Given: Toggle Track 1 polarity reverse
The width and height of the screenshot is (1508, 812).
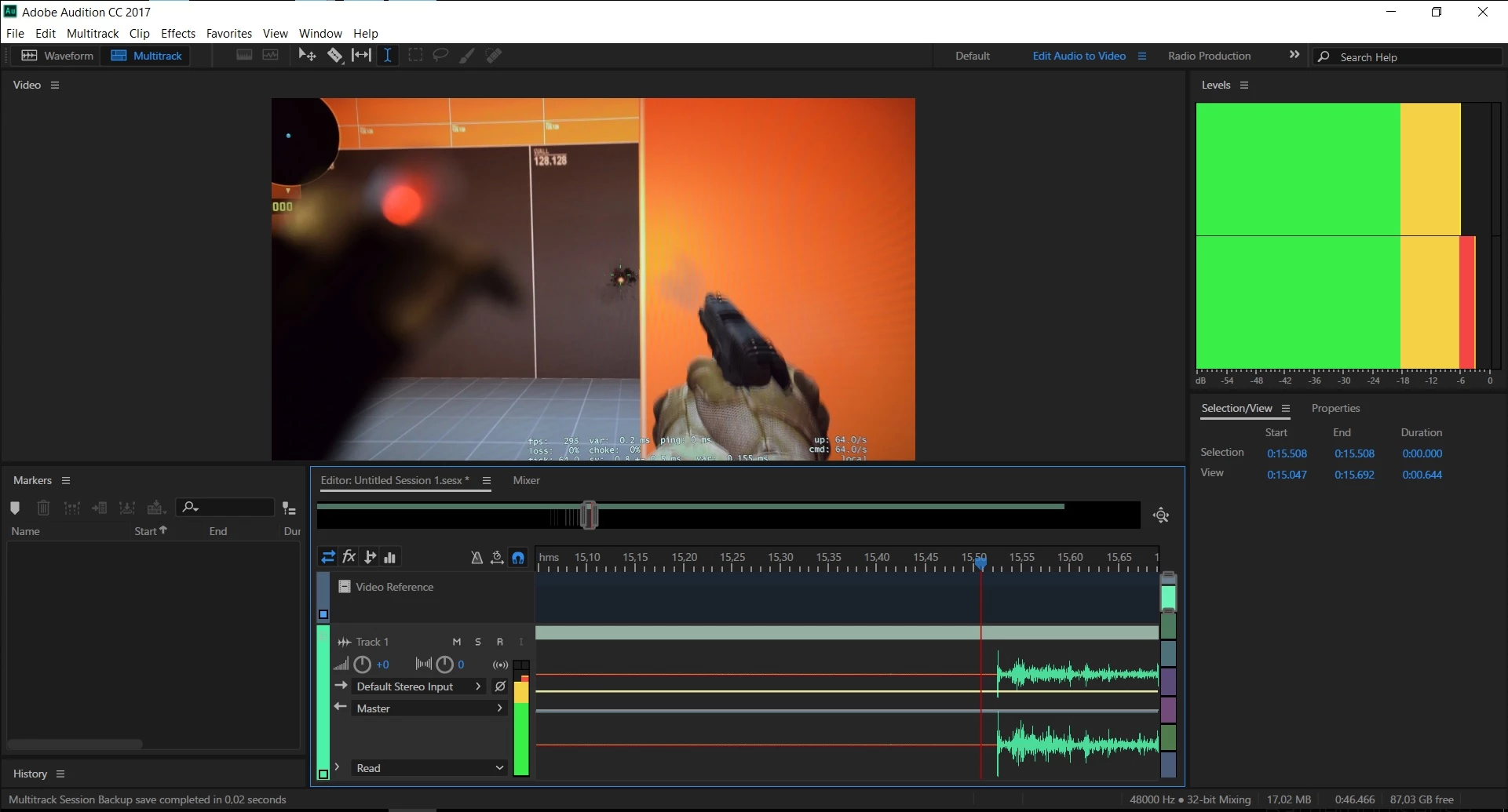Looking at the screenshot, I should tap(500, 686).
